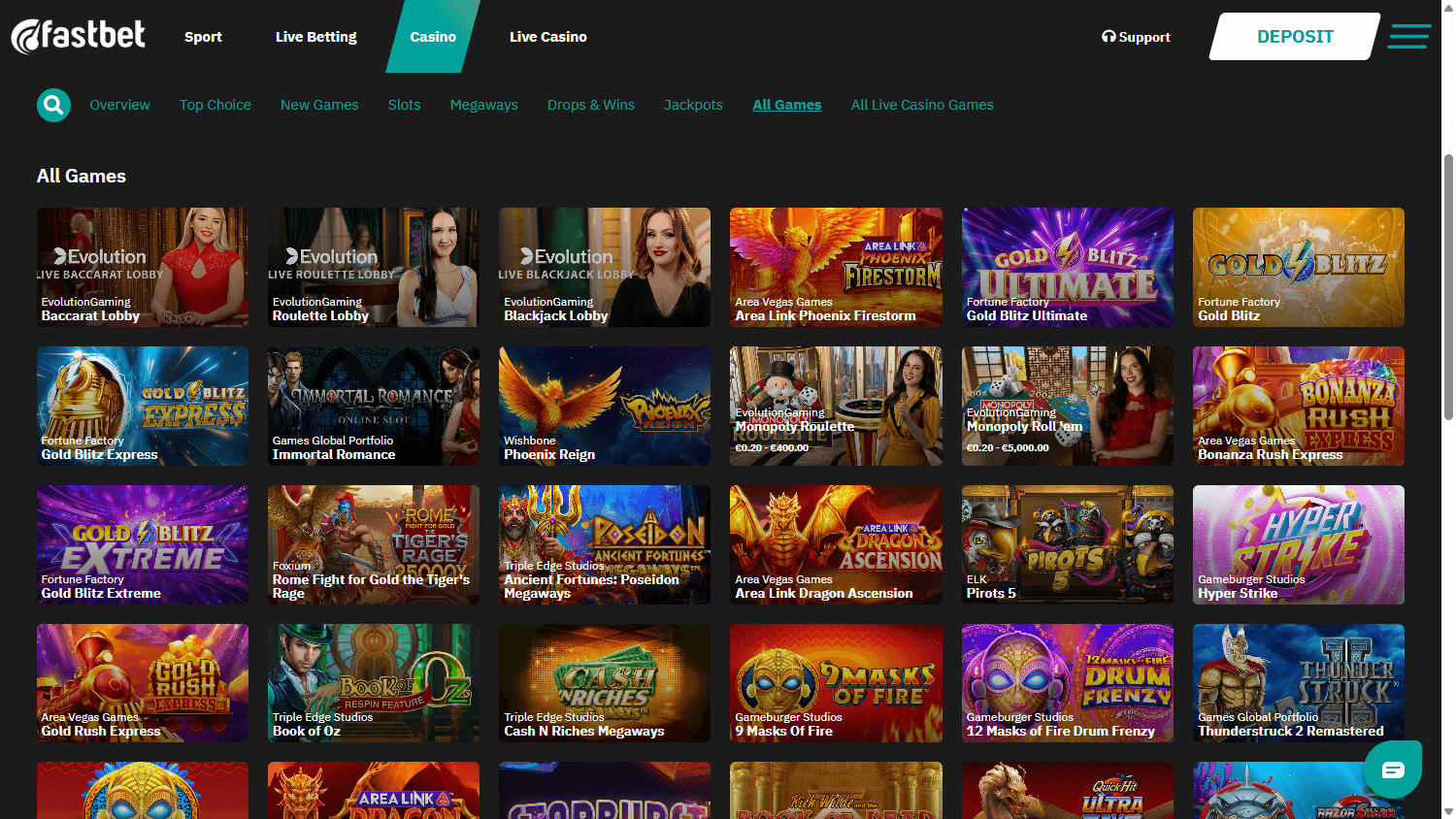Viewport: 1456px width, 819px height.
Task: Switch to Slots category
Action: [x=405, y=105]
